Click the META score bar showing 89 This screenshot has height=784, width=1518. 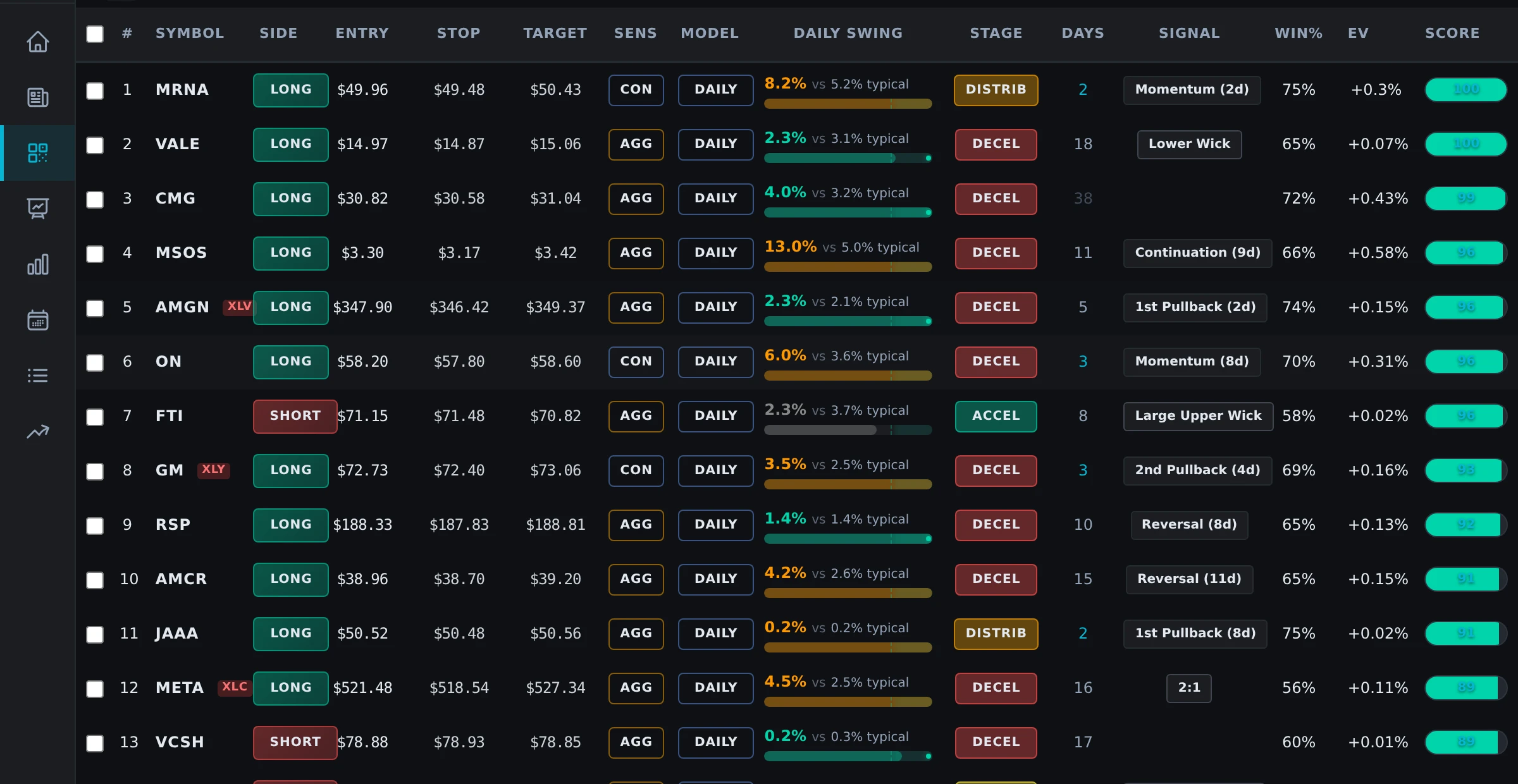[1466, 688]
